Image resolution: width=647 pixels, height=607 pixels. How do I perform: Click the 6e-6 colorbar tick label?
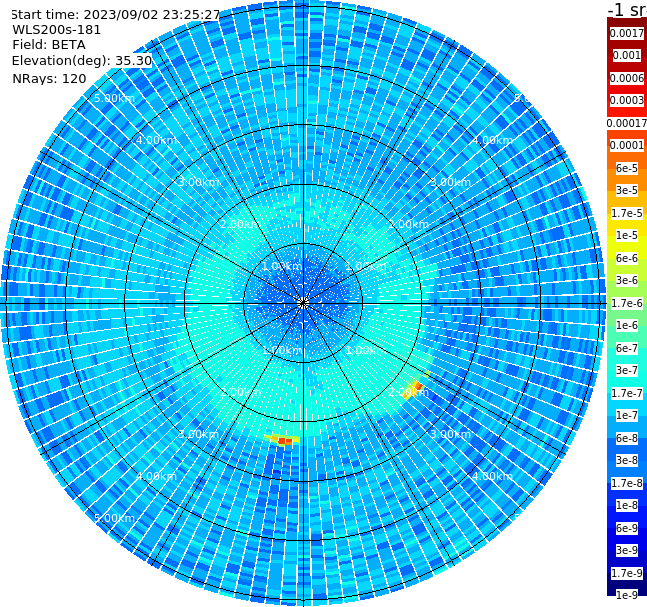point(626,258)
